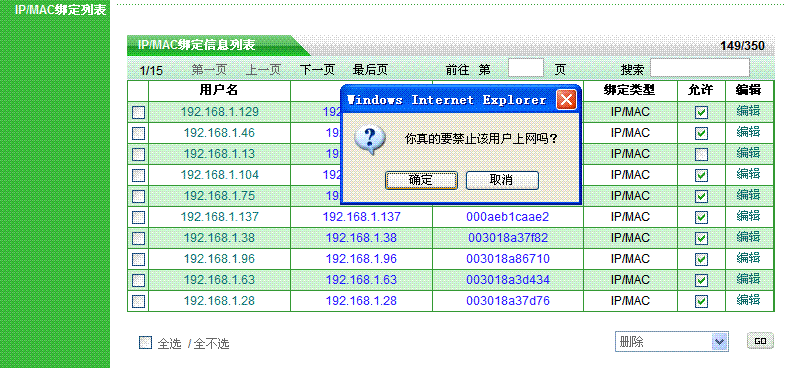Edit entry 192.168.1.137 via 编辑
This screenshot has width=787, height=368.
click(x=748, y=216)
